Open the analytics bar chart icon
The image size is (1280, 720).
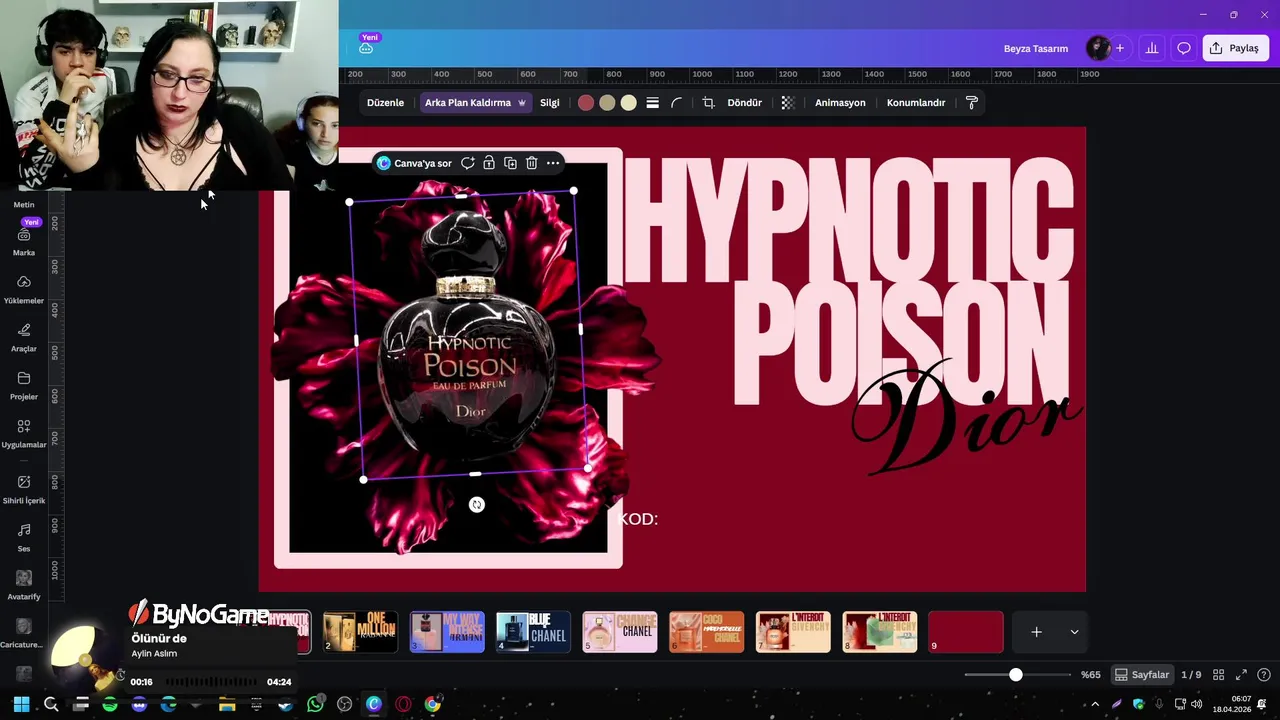(x=1152, y=48)
